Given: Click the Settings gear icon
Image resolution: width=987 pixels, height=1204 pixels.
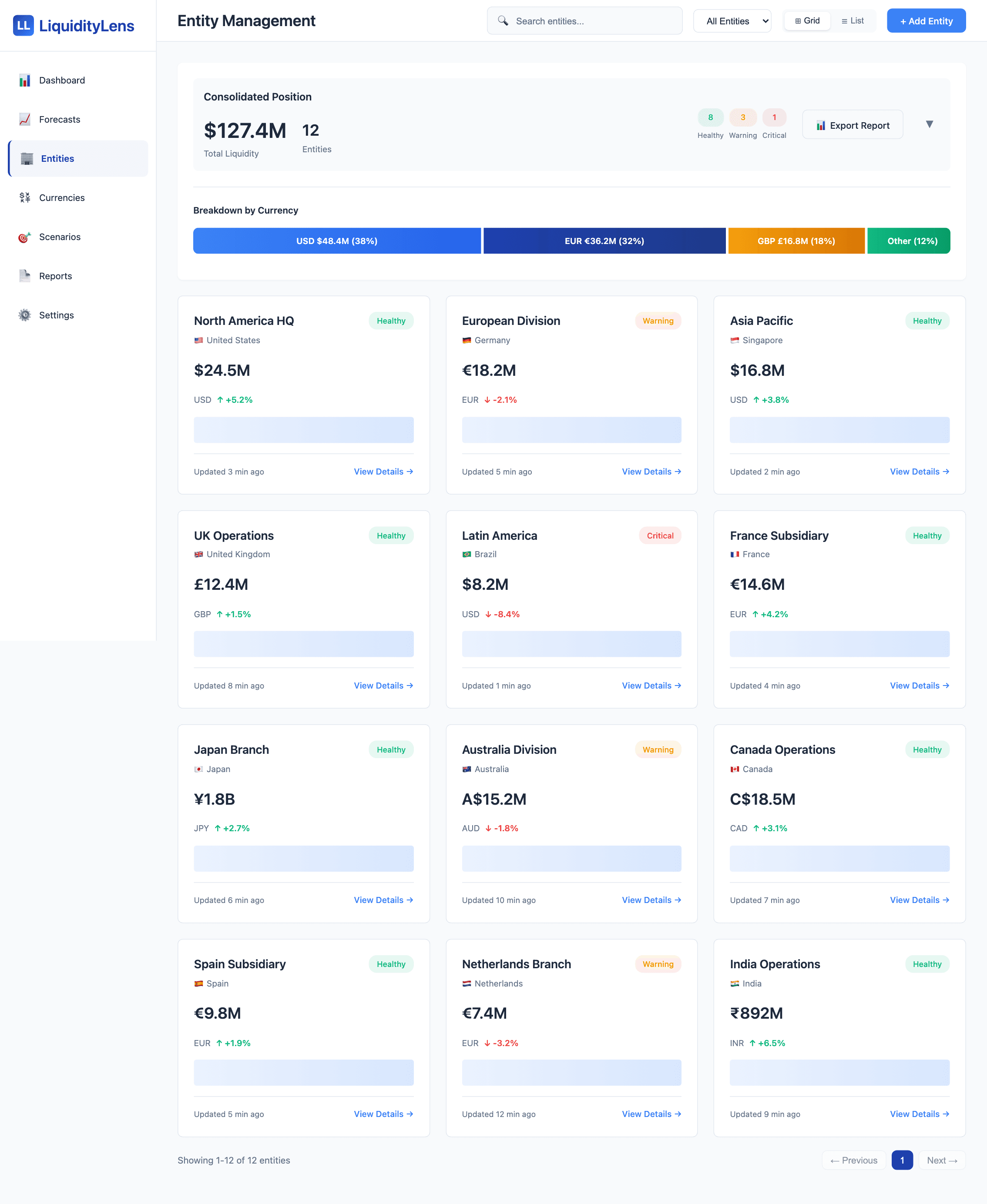Looking at the screenshot, I should click(24, 315).
